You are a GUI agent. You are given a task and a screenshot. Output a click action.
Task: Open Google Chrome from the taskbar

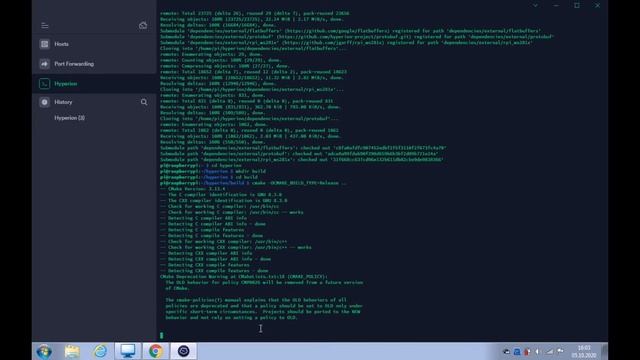pos(156,351)
